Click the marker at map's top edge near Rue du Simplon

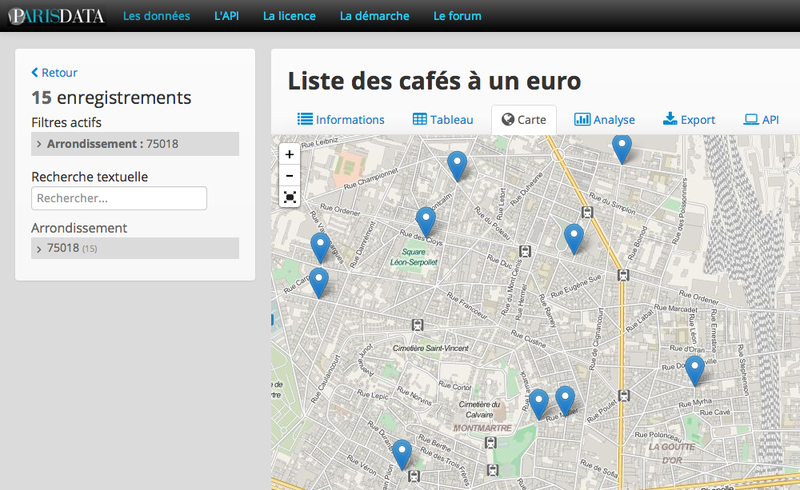point(622,148)
